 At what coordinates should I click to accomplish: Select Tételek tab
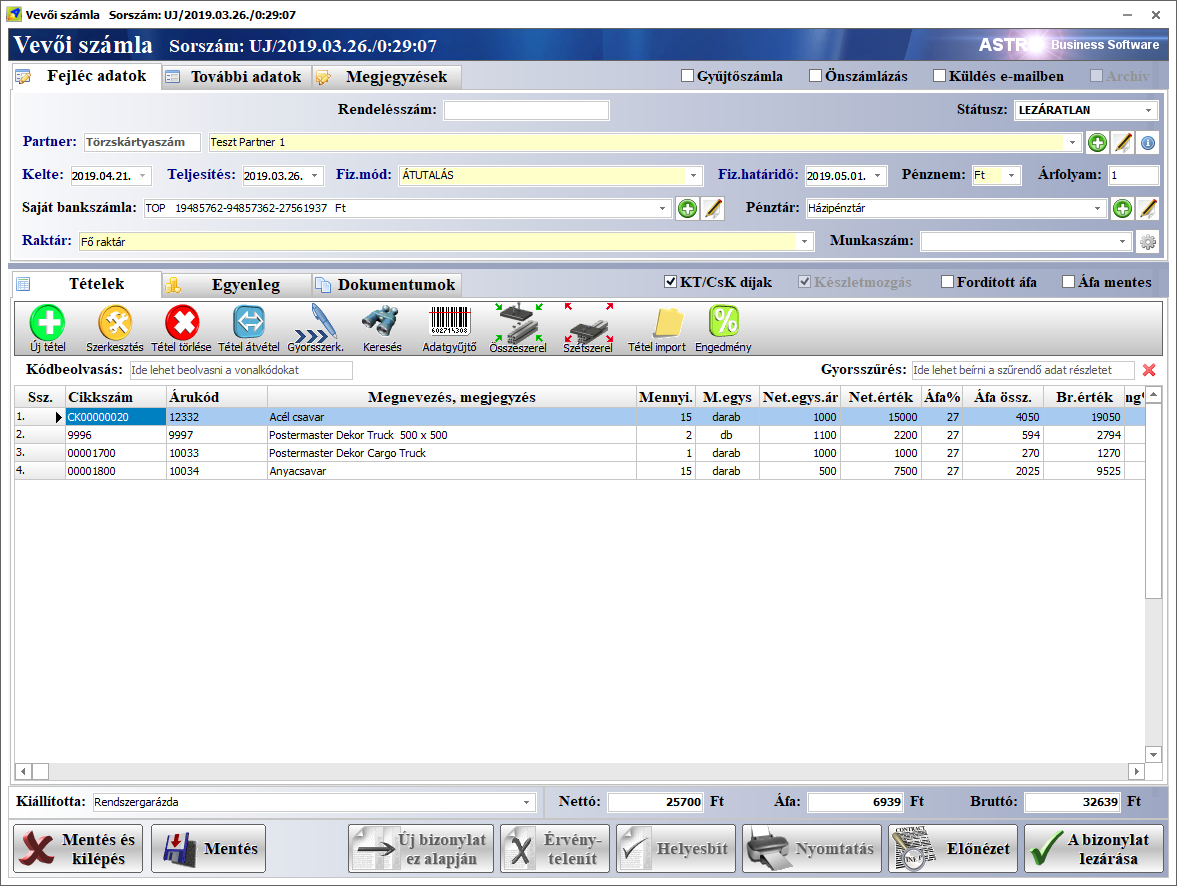(86, 284)
